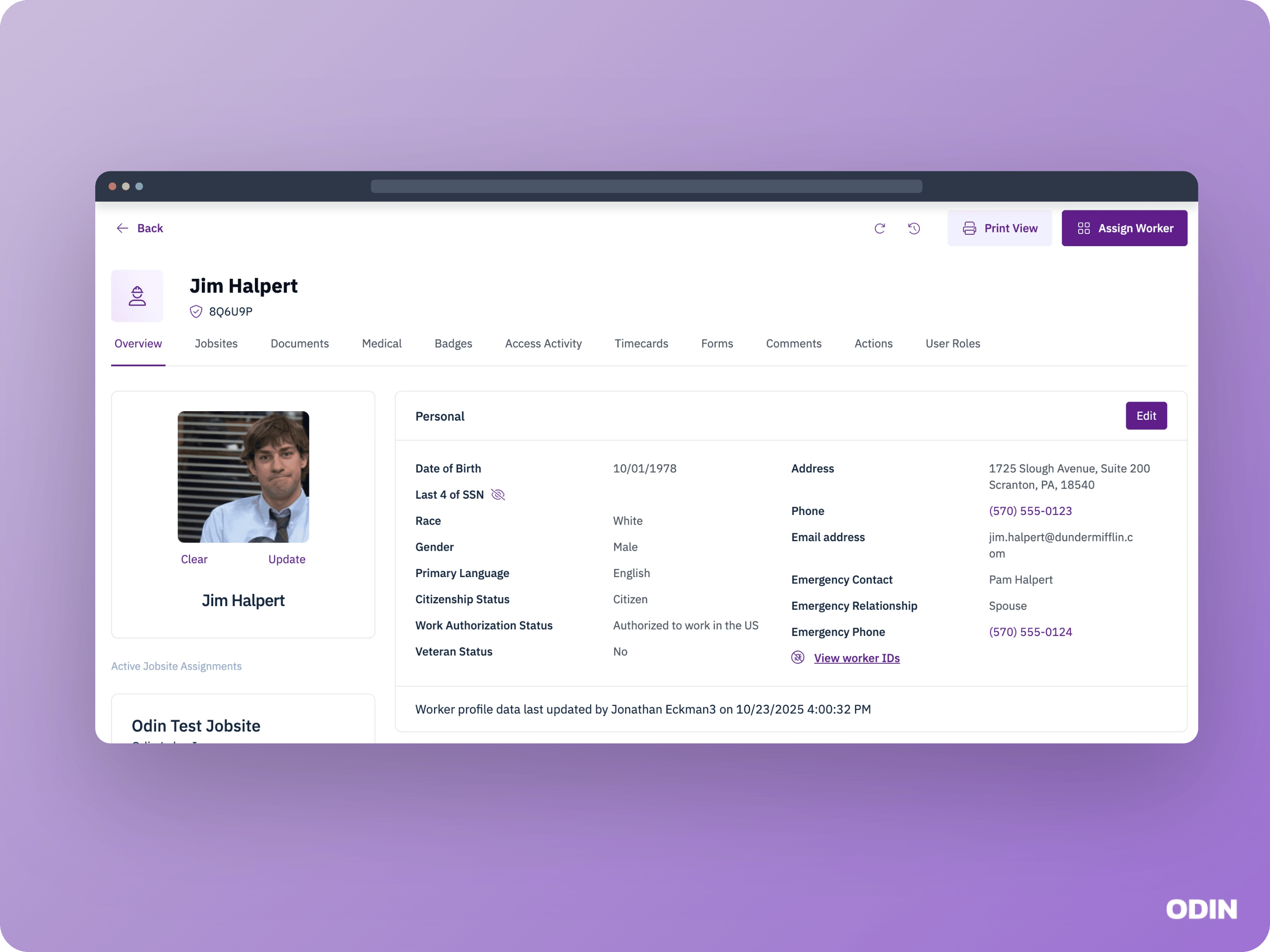This screenshot has height=952, width=1270.
Task: Open View worker IDs link
Action: point(857,658)
